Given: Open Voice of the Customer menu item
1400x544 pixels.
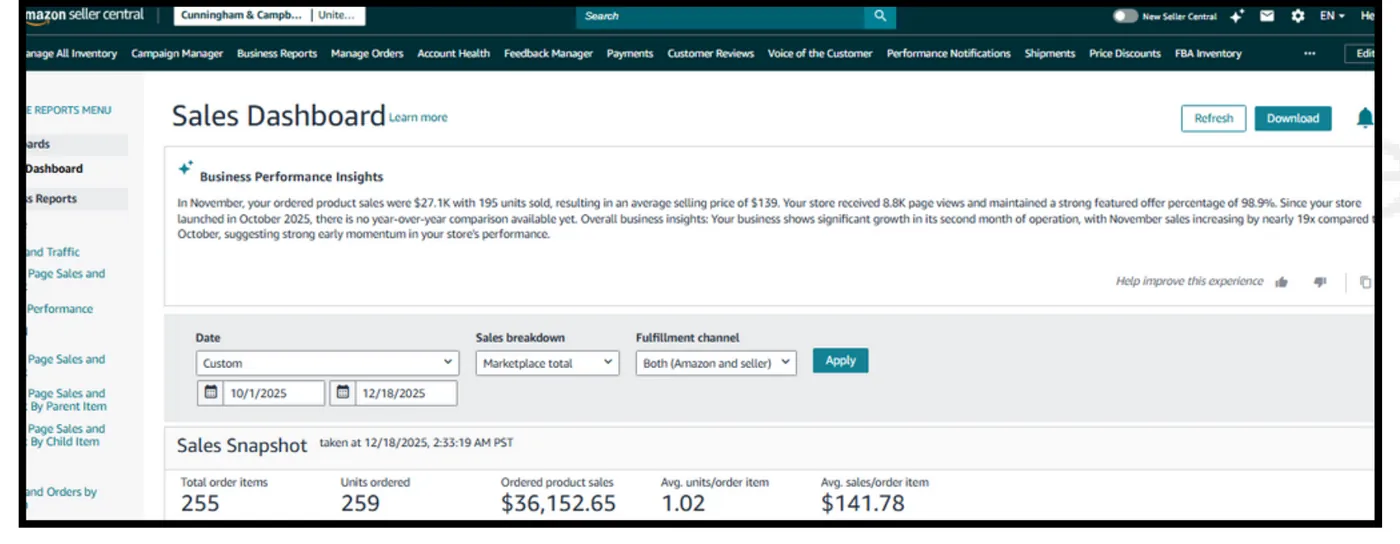Looking at the screenshot, I should coord(820,54).
